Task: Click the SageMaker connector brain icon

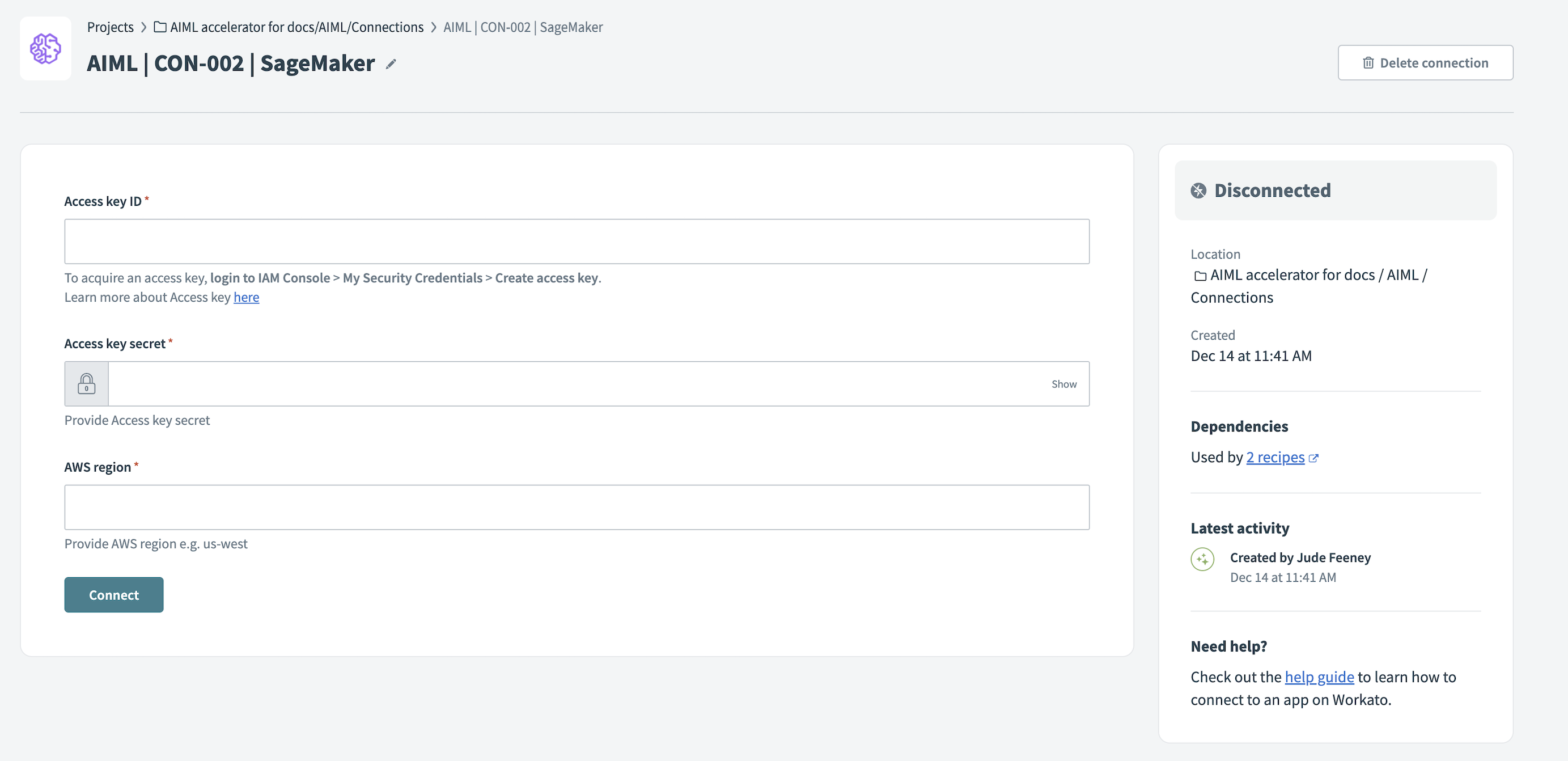Action: click(x=45, y=48)
